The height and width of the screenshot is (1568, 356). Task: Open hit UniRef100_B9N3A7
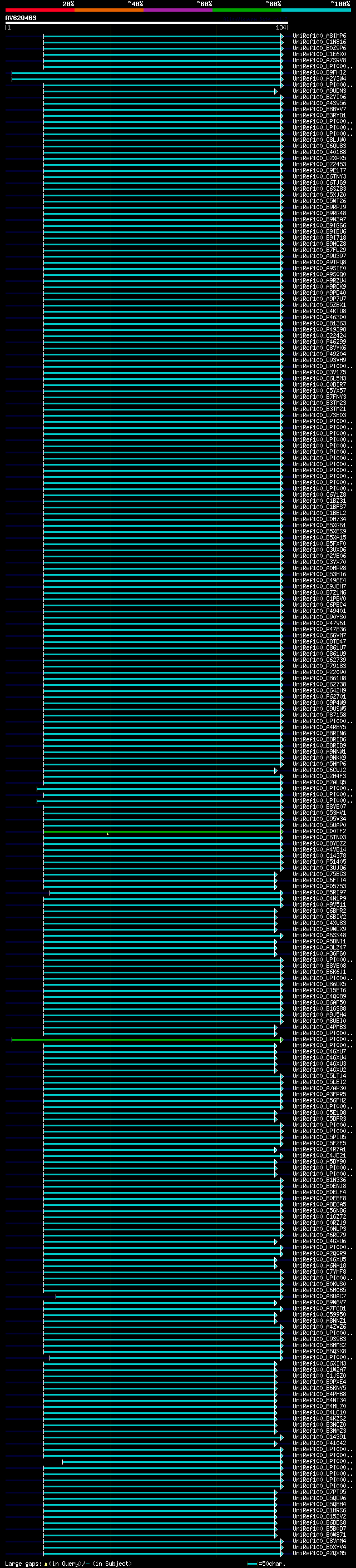[319, 219]
